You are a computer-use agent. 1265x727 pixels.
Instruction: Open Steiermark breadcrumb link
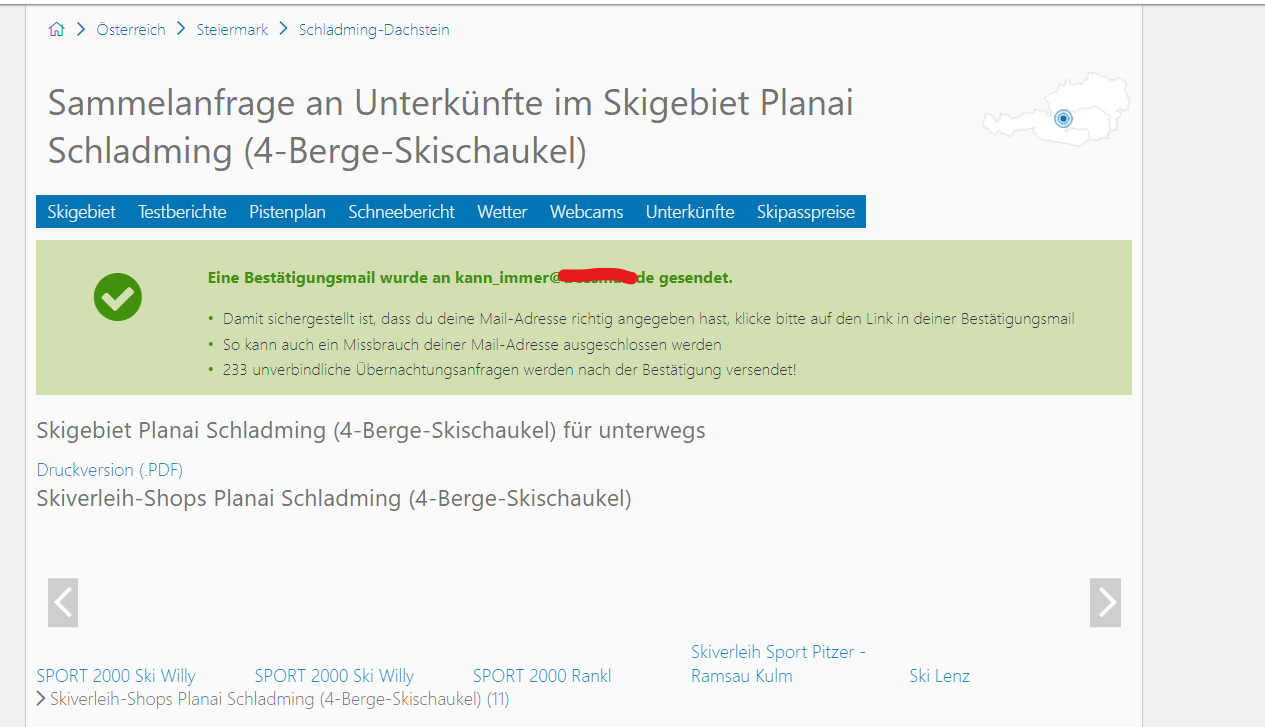tap(232, 30)
